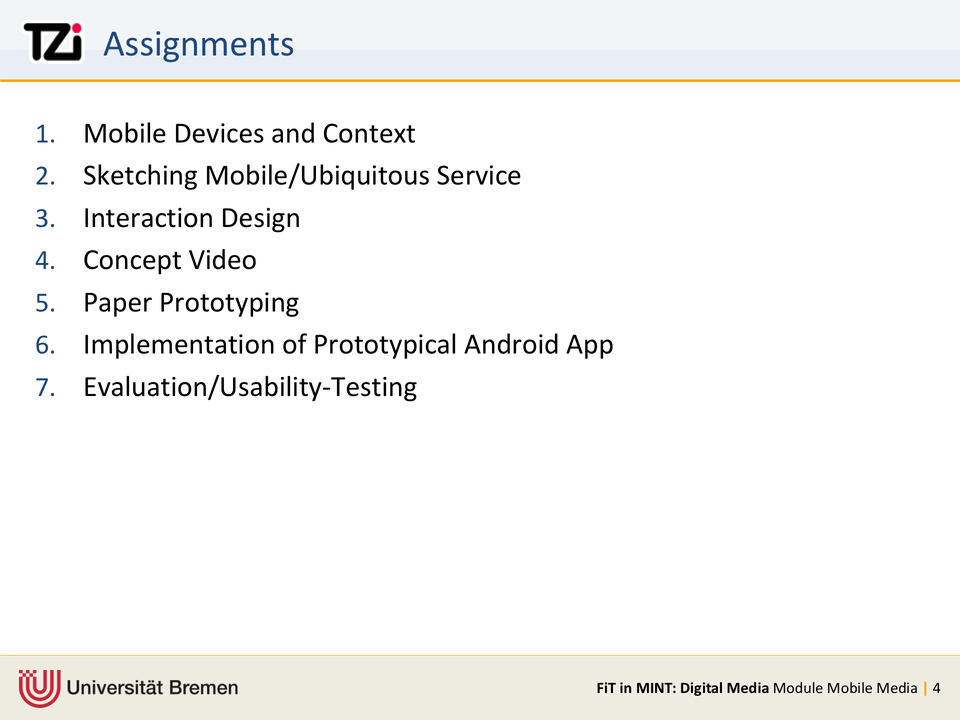The height and width of the screenshot is (720, 960).
Task: Click the orange separator bar in footer
Action: coord(925,688)
